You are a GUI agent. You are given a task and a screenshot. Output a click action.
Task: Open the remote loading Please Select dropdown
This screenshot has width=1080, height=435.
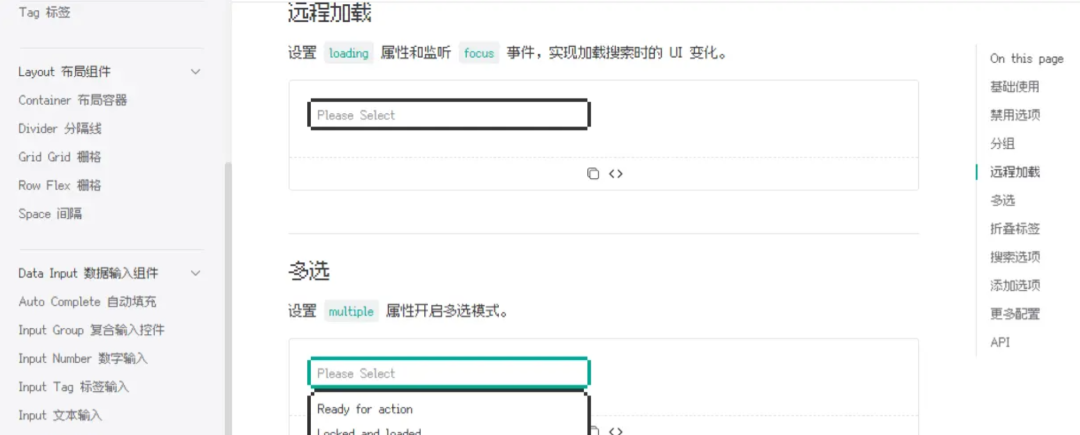click(x=449, y=115)
